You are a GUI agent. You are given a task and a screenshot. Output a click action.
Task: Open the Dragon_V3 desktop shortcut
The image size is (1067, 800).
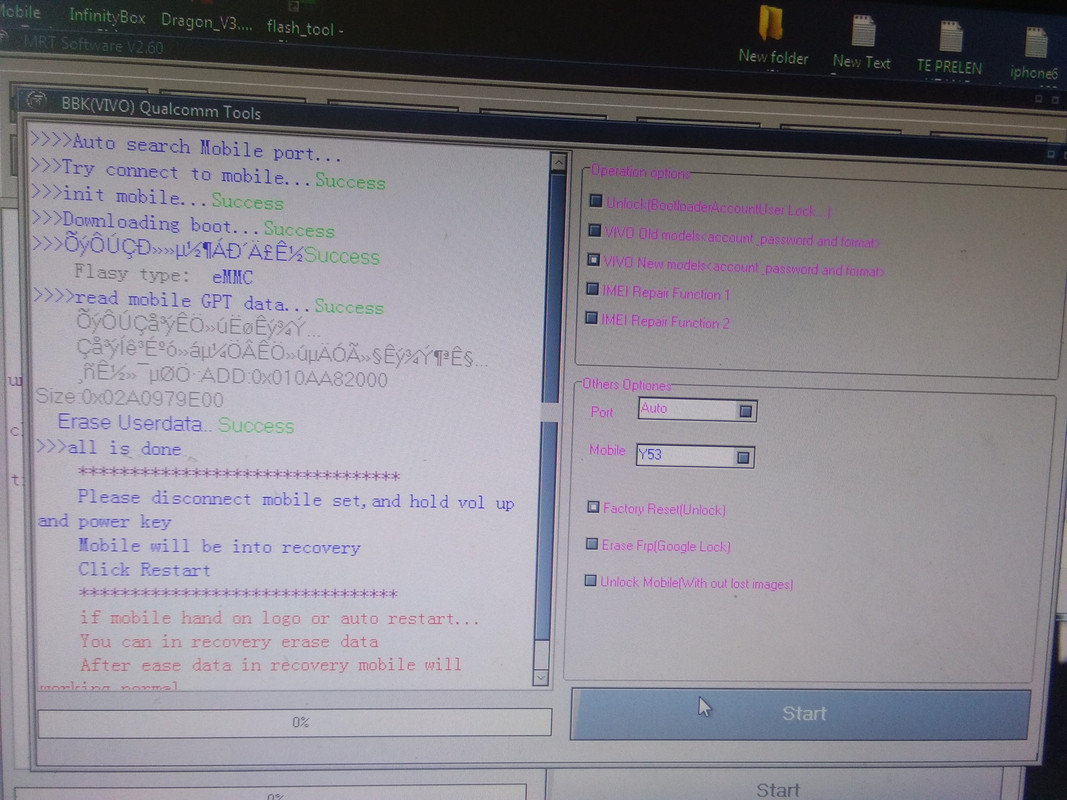click(206, 22)
